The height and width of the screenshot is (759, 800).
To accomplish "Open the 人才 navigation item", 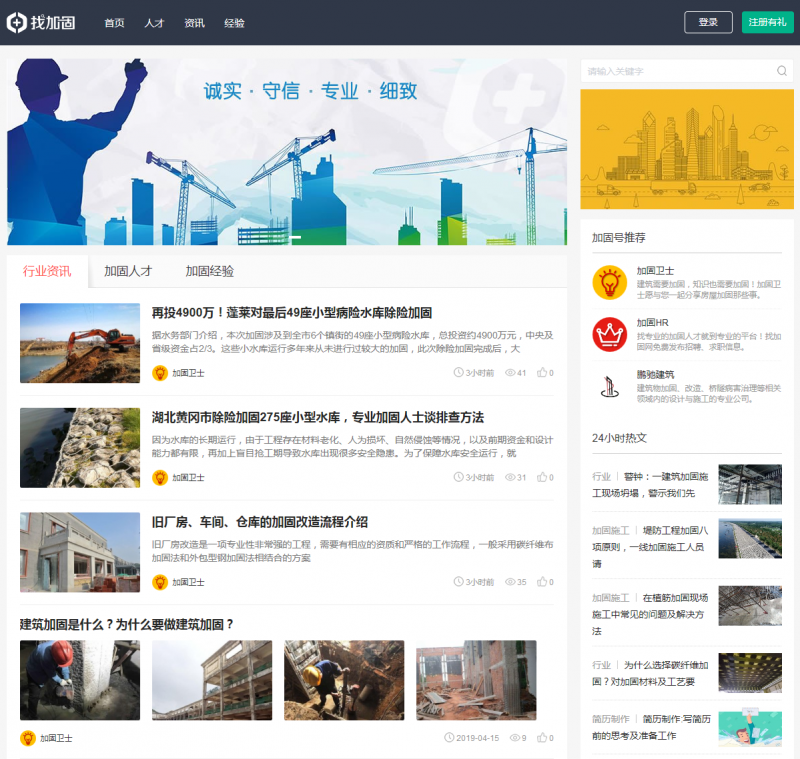I will tap(154, 23).
